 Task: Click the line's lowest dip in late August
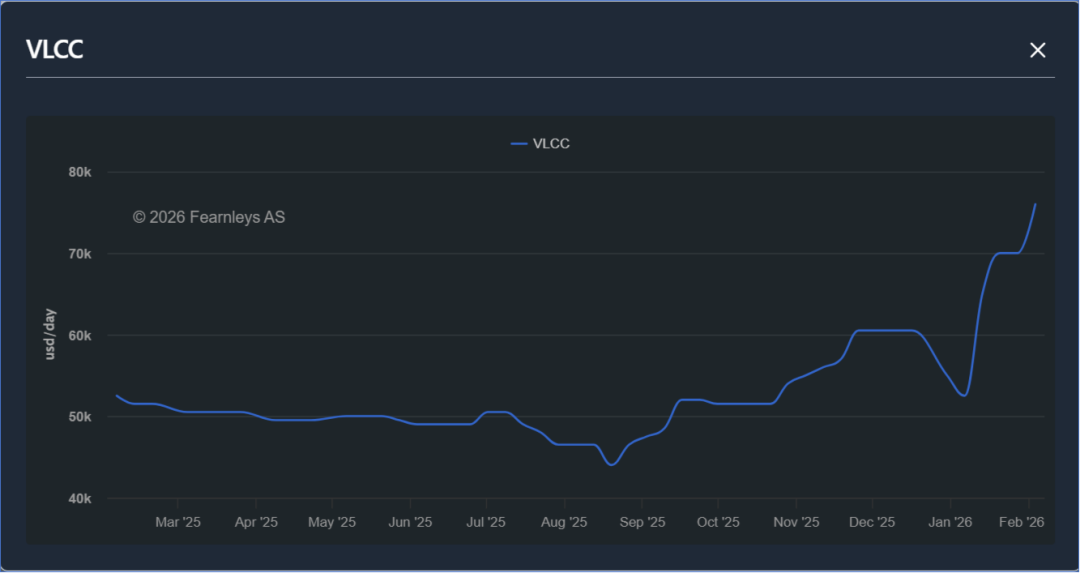coord(612,465)
